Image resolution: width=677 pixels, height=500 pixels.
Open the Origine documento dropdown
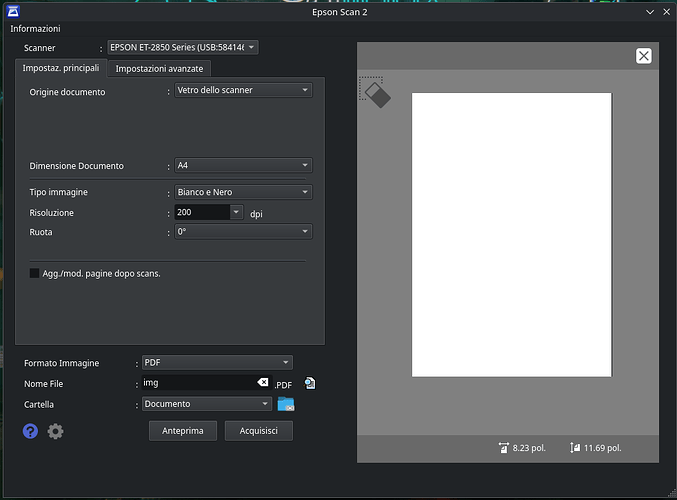(x=241, y=90)
